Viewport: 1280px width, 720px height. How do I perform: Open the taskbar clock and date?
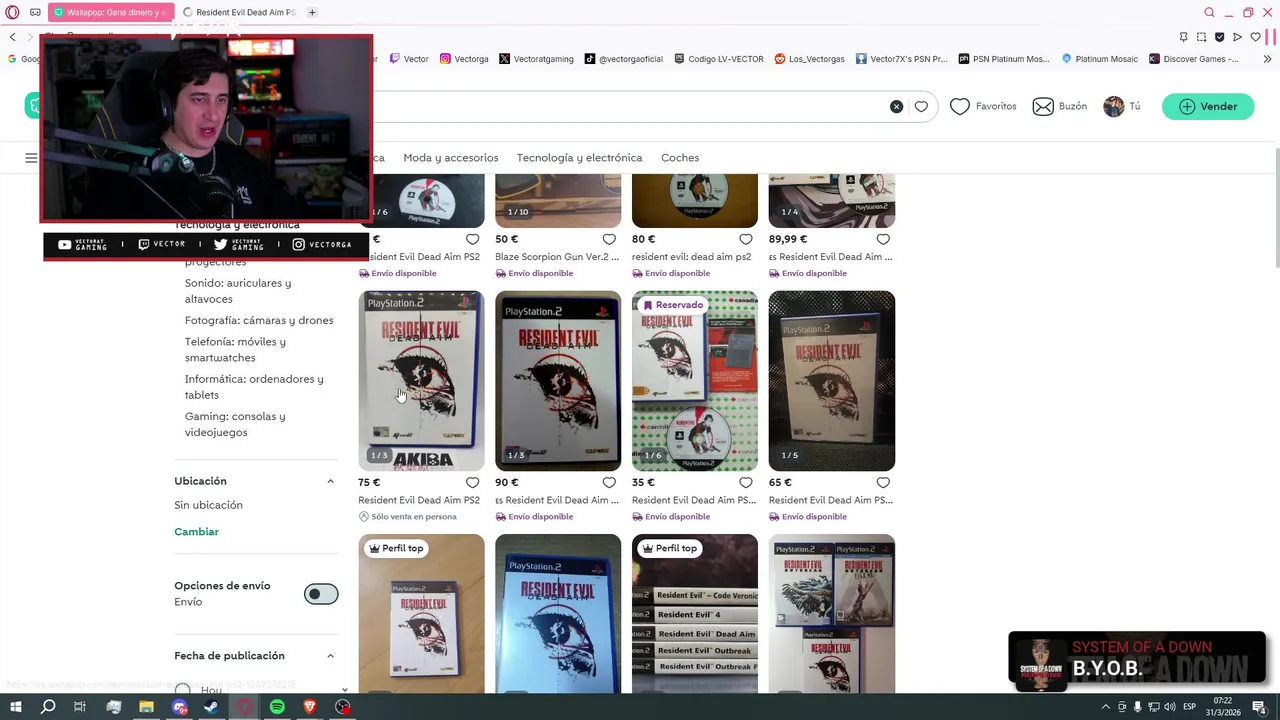point(1222,707)
